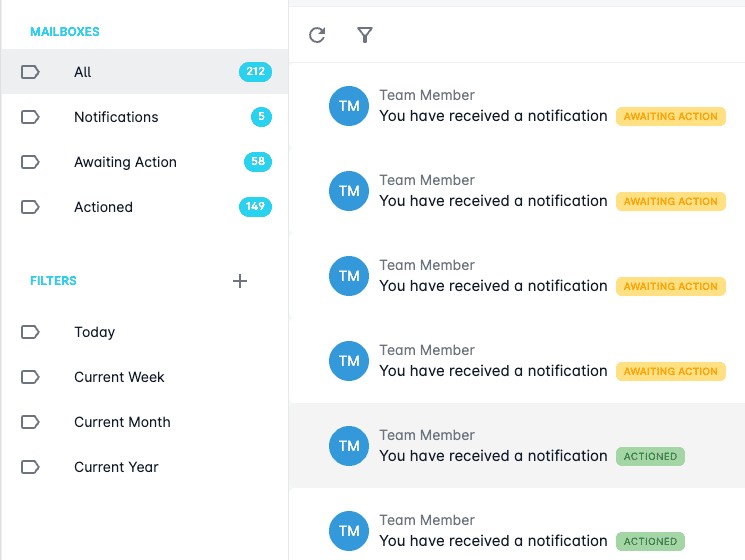Click Awaiting Action tag on first message
The image size is (745, 560).
tap(670, 116)
